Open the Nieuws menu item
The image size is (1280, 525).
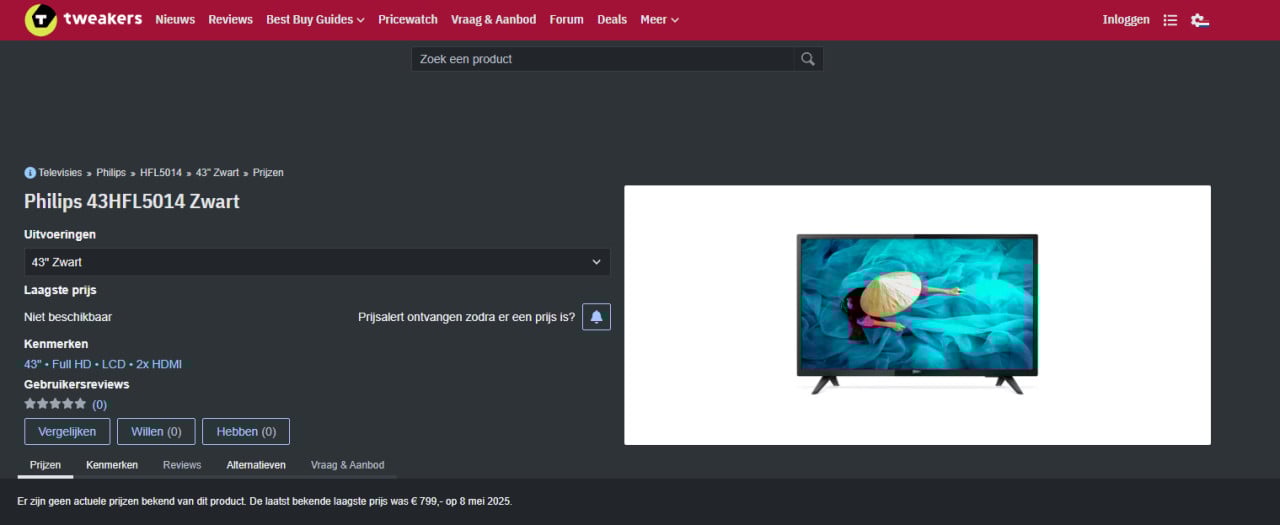coord(175,20)
